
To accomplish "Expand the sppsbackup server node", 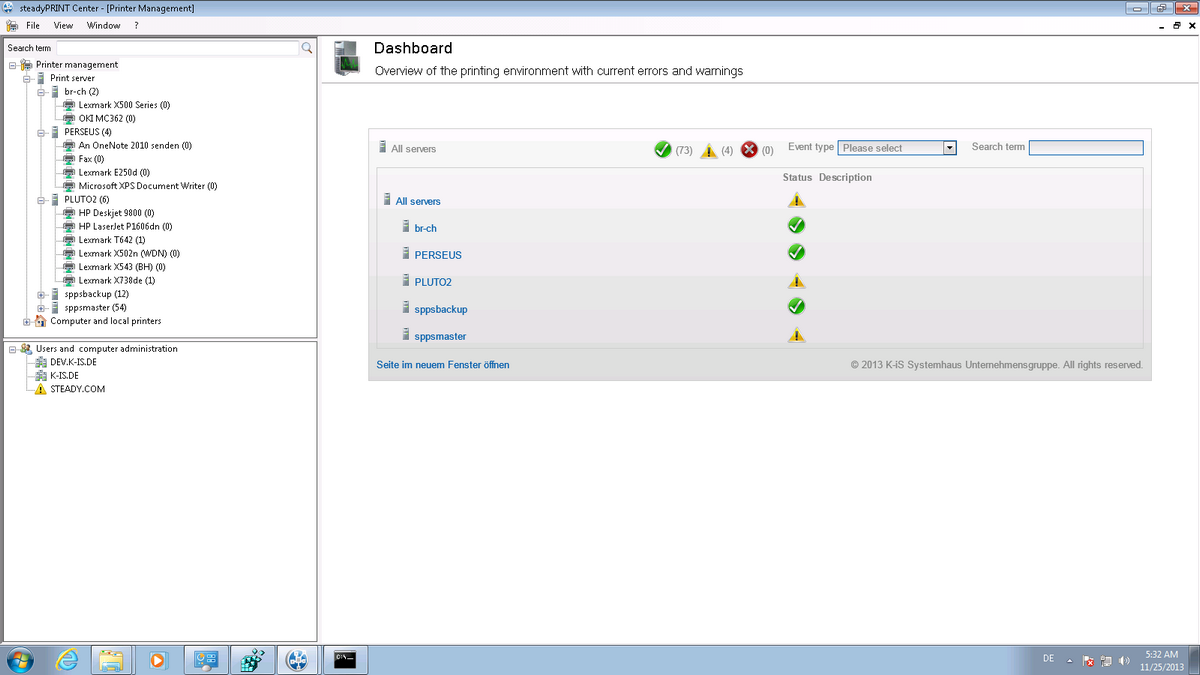I will click(x=40, y=294).
